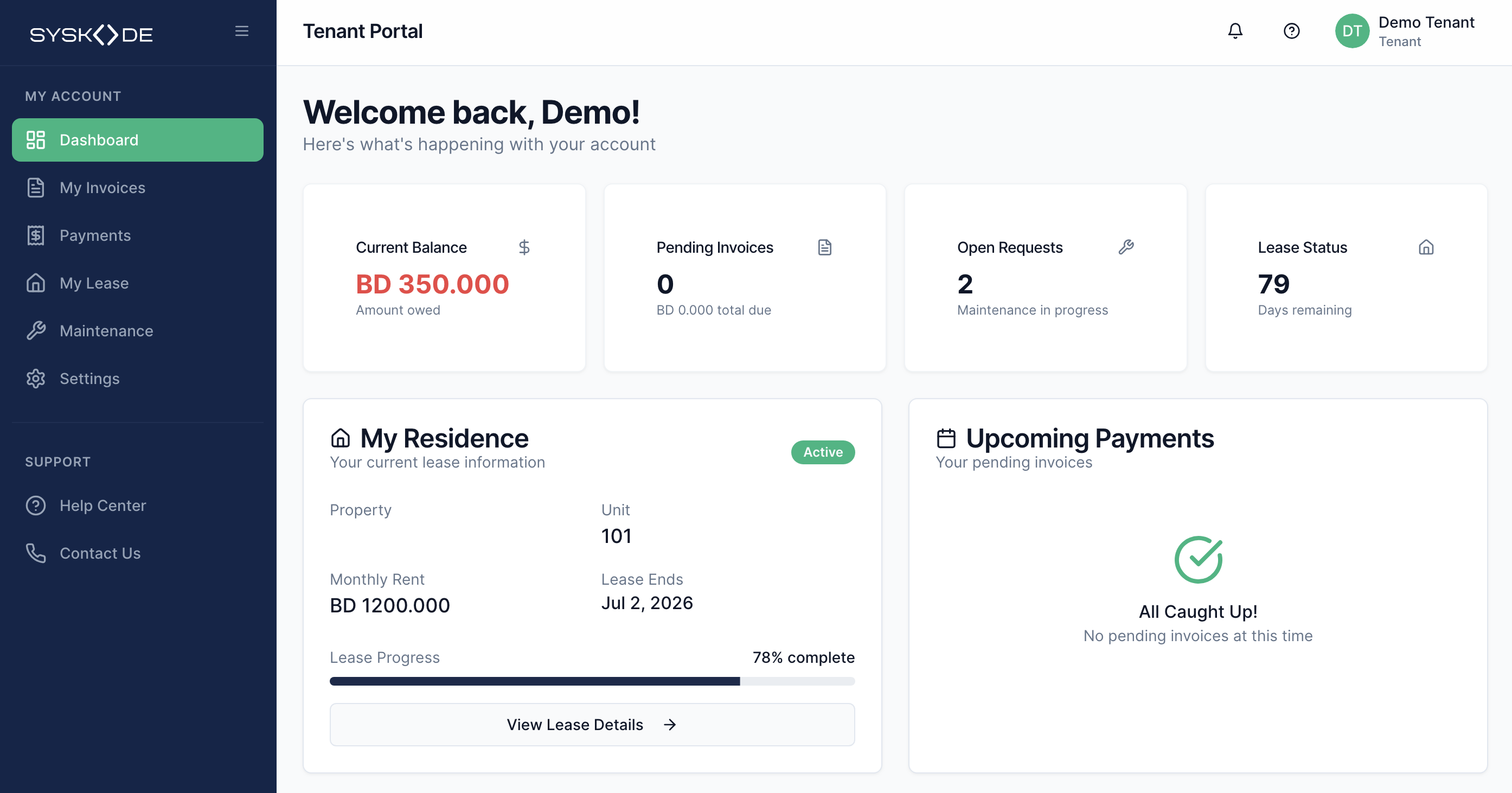Click the BD 1200.000 monthly rent value

click(x=390, y=605)
